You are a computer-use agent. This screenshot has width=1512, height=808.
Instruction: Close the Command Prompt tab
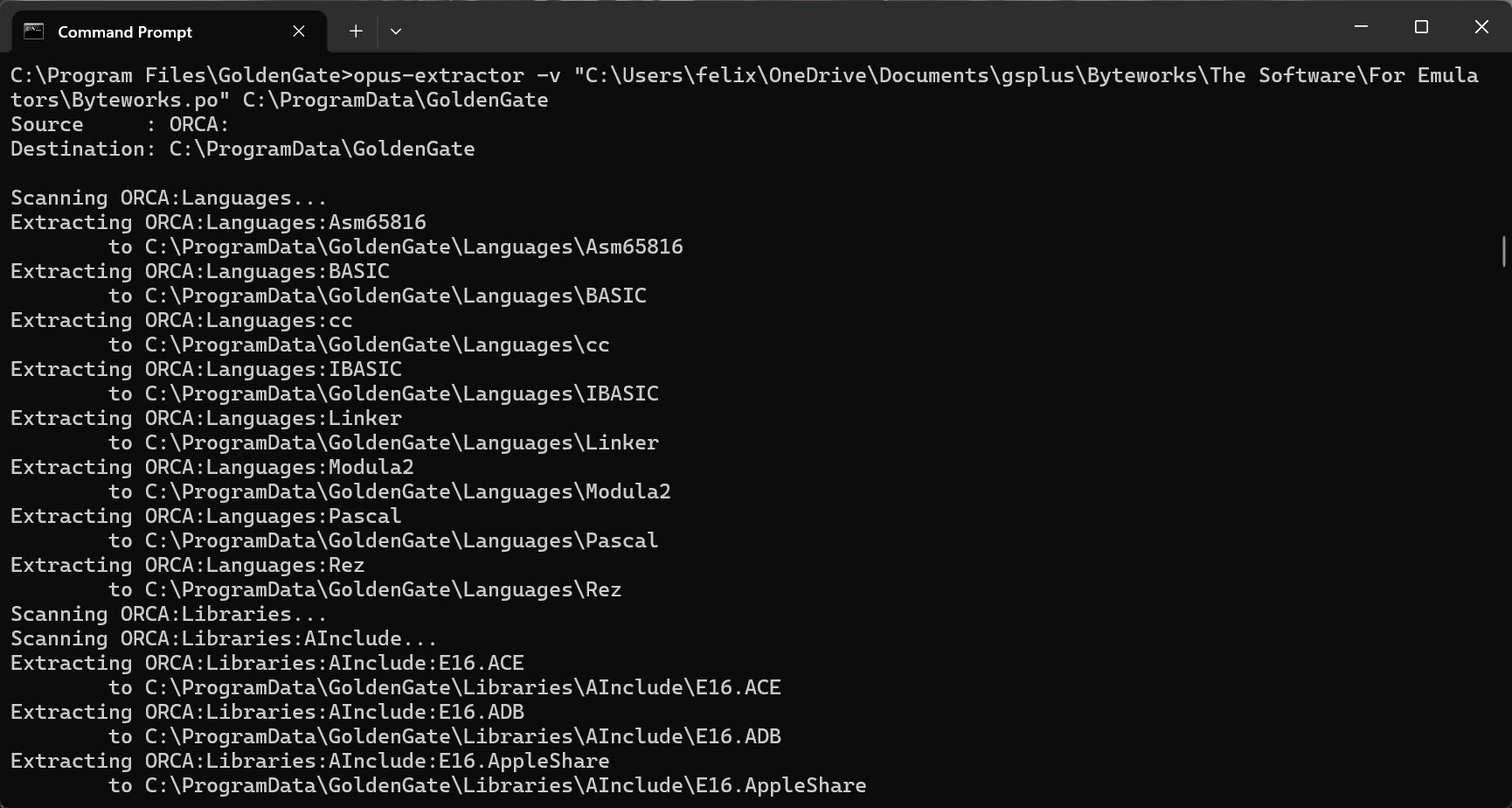click(299, 31)
